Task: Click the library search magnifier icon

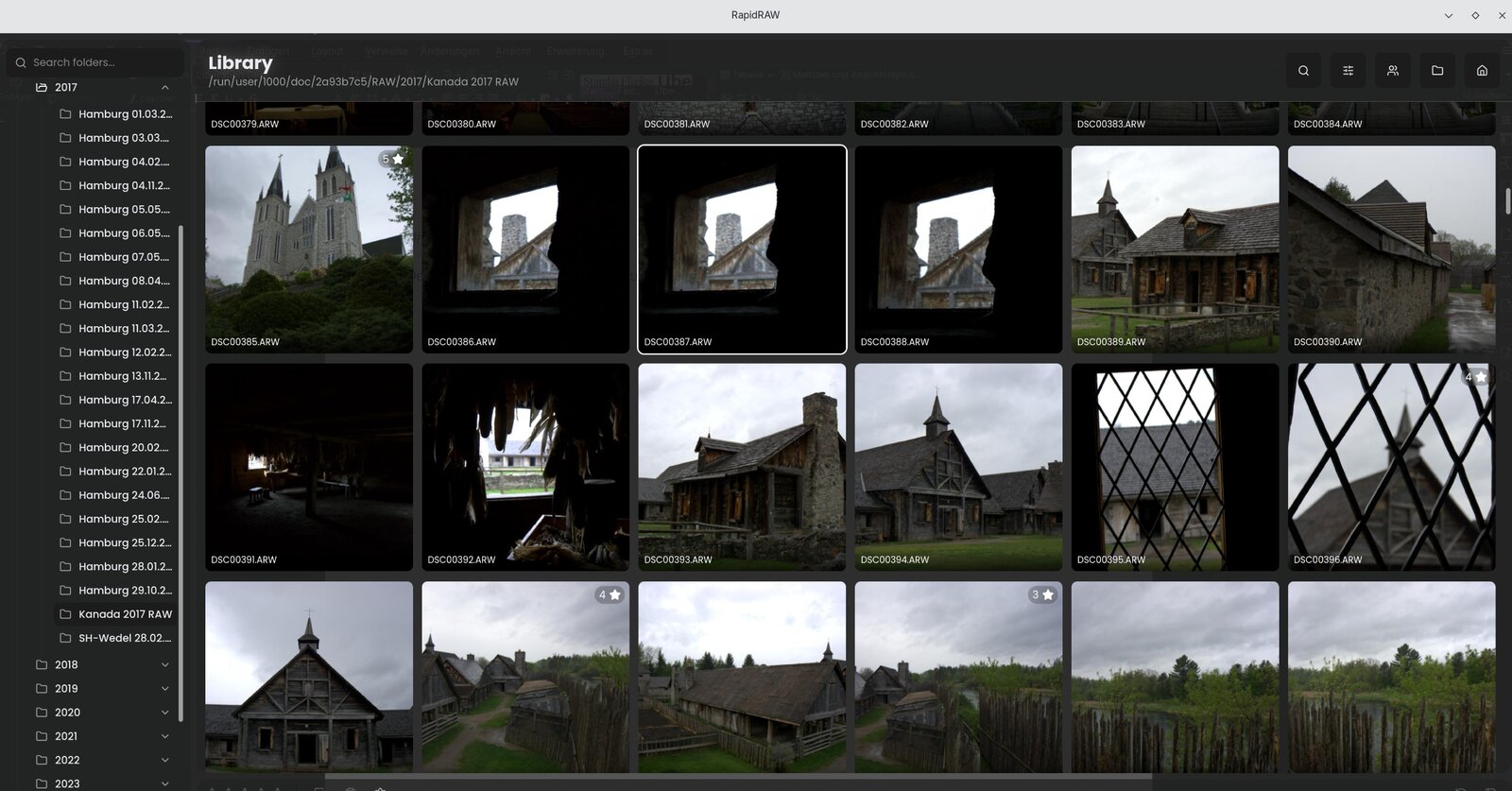Action: click(x=1303, y=71)
